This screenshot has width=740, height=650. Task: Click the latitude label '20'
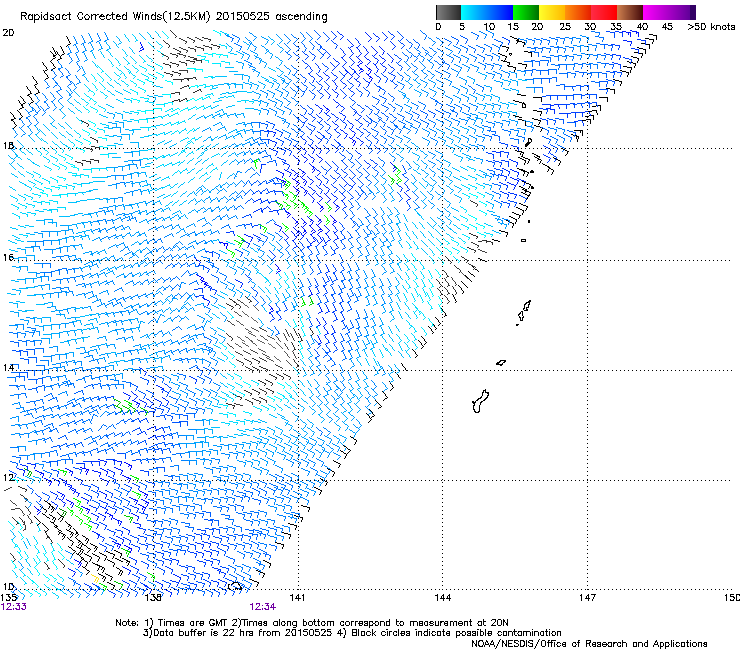point(8,33)
